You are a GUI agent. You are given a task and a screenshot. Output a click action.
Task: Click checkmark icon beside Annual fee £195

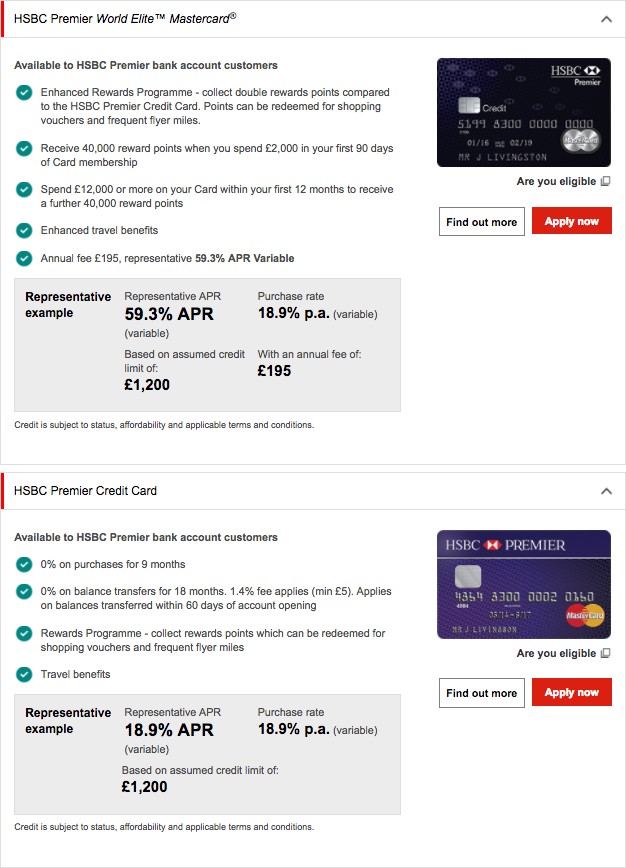tap(24, 259)
